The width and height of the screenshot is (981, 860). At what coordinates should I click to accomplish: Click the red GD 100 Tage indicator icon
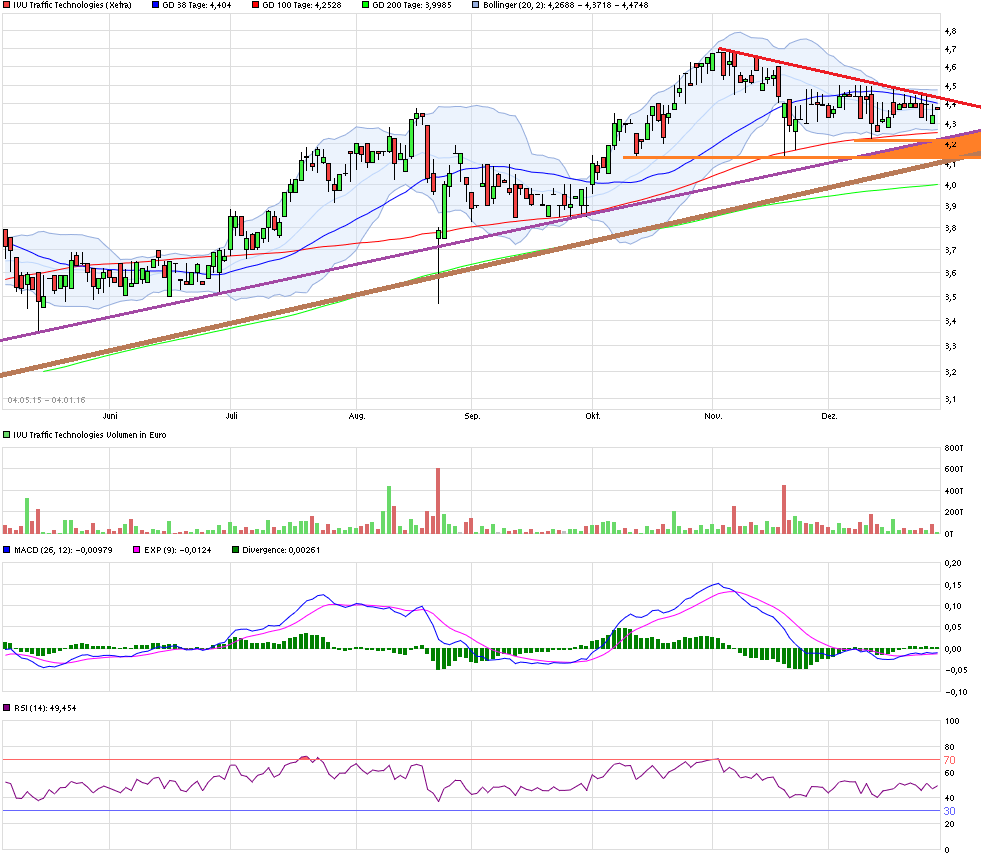[x=257, y=6]
